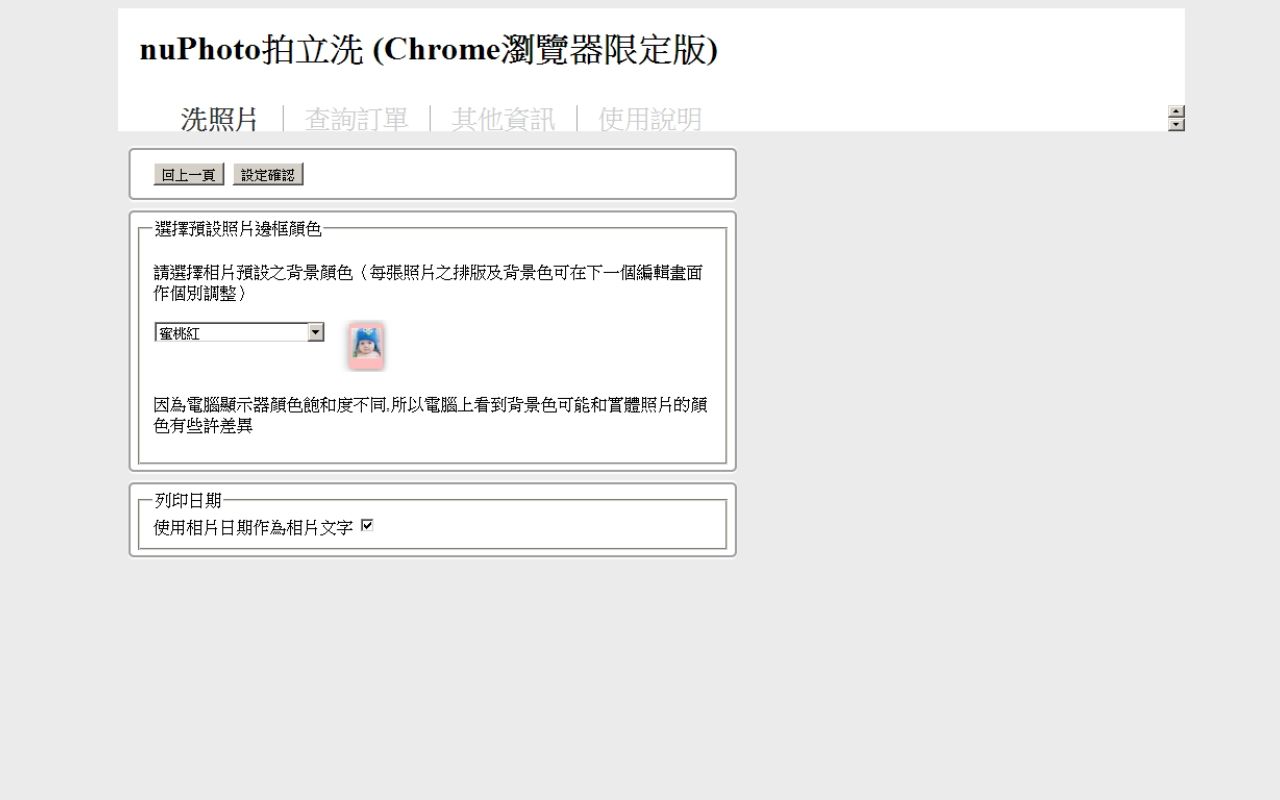Open the 蜜桃紅 border color dropdown
Image resolution: width=1280 pixels, height=800 pixels.
[x=240, y=332]
